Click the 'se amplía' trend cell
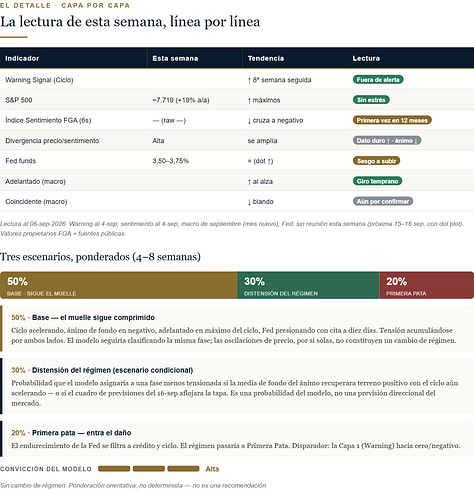 262,141
